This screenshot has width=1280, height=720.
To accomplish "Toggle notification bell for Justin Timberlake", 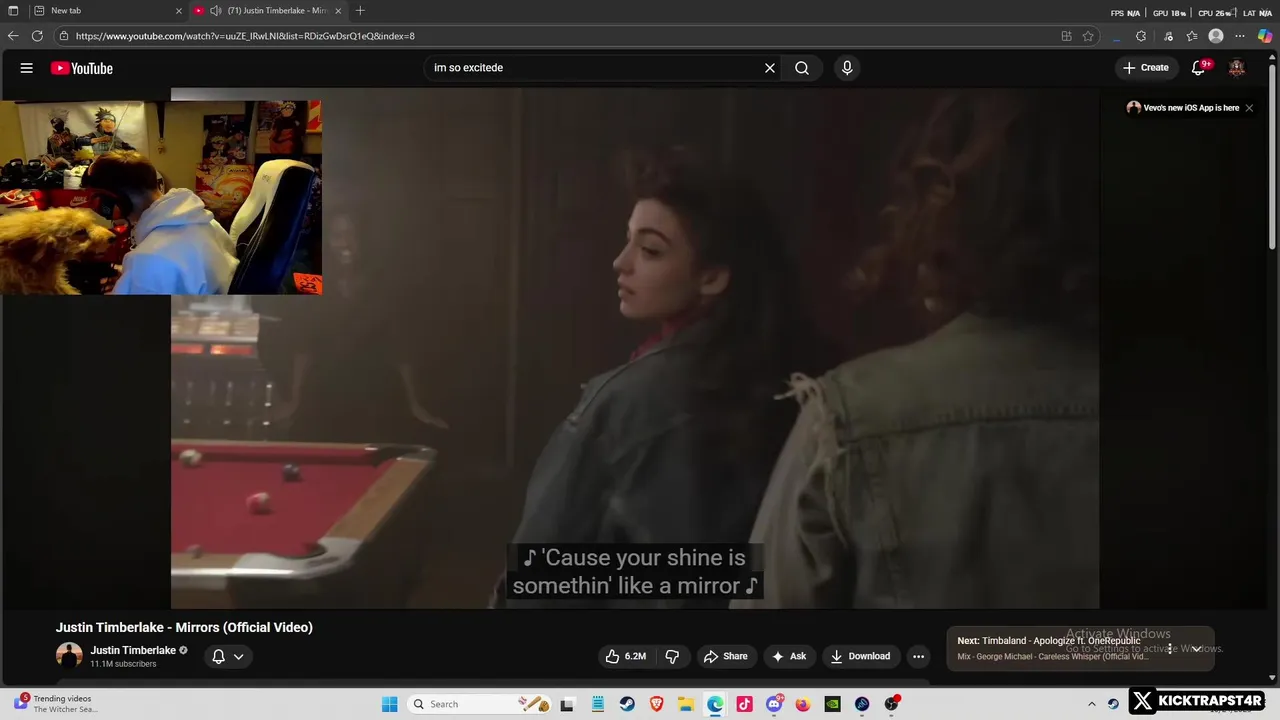I will 218,656.
